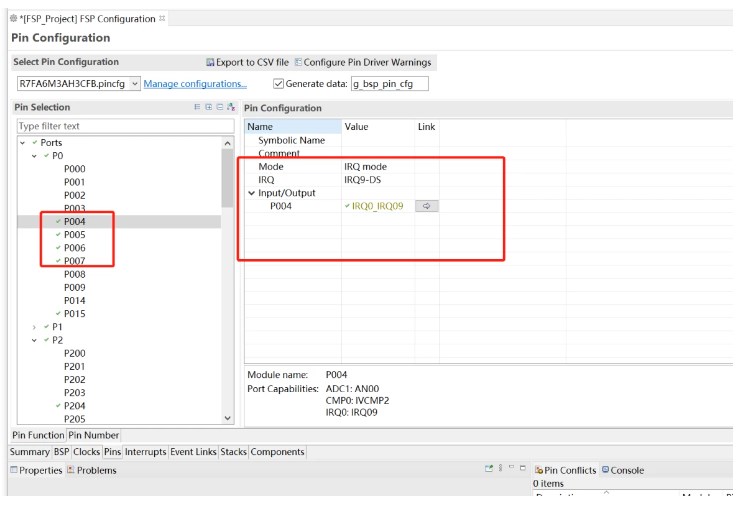Select pin P200 in the tree
The image size is (743, 506).
click(x=75, y=353)
